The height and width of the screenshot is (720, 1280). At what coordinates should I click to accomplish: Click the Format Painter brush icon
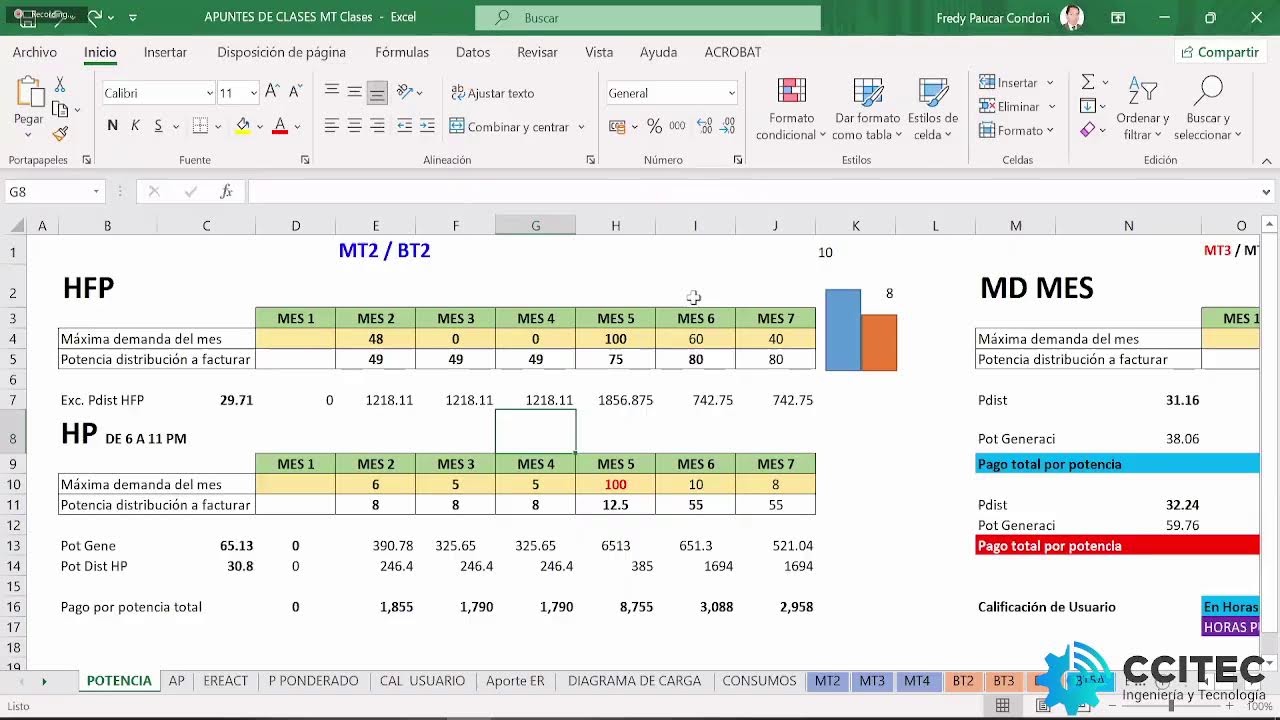coord(60,133)
